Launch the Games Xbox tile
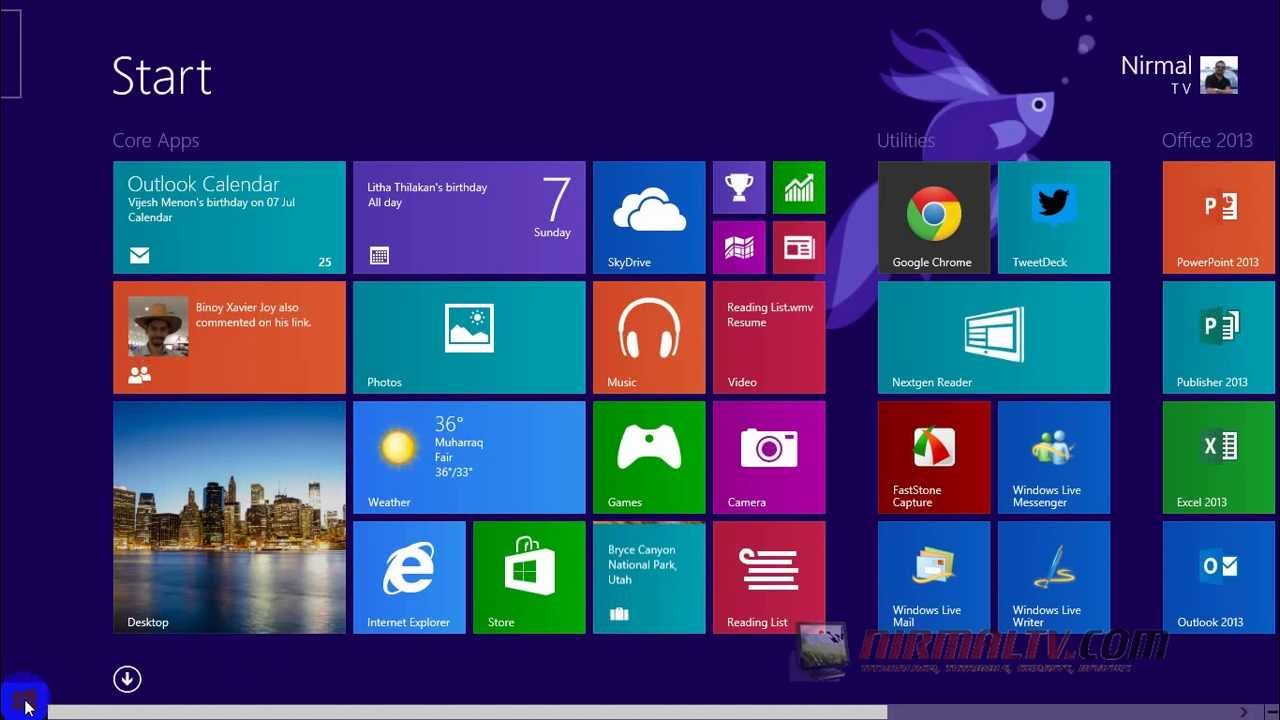 tap(649, 457)
